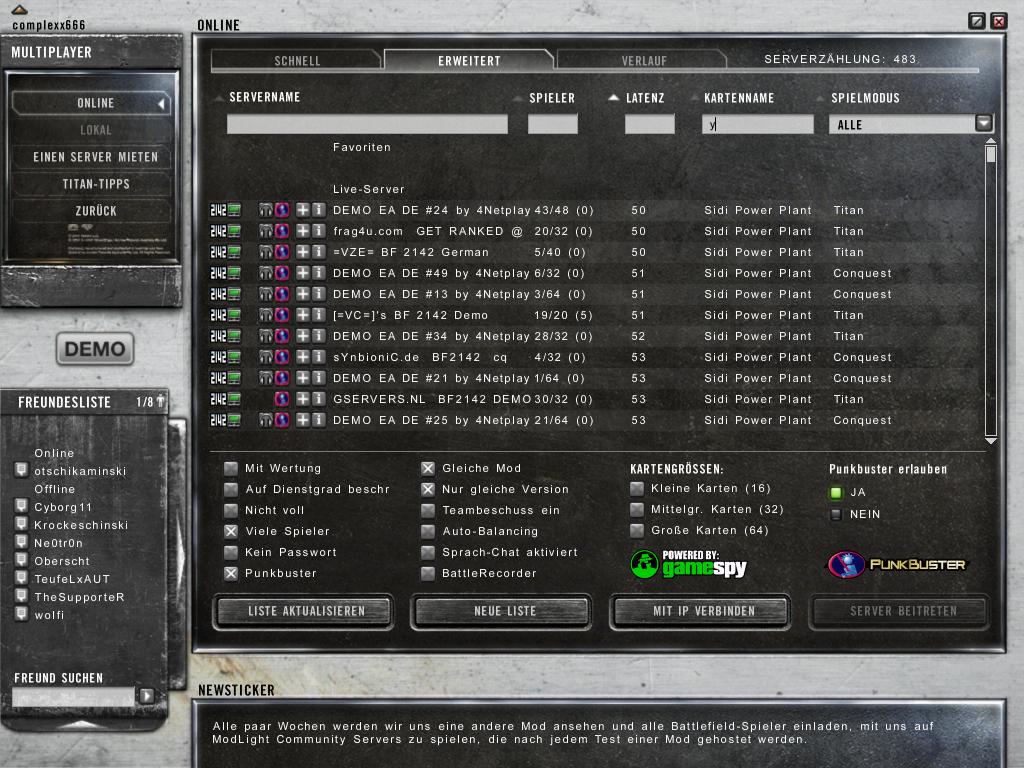1024x768 pixels.
Task: Select Einen Server mieten menu item
Action: click(x=95, y=157)
